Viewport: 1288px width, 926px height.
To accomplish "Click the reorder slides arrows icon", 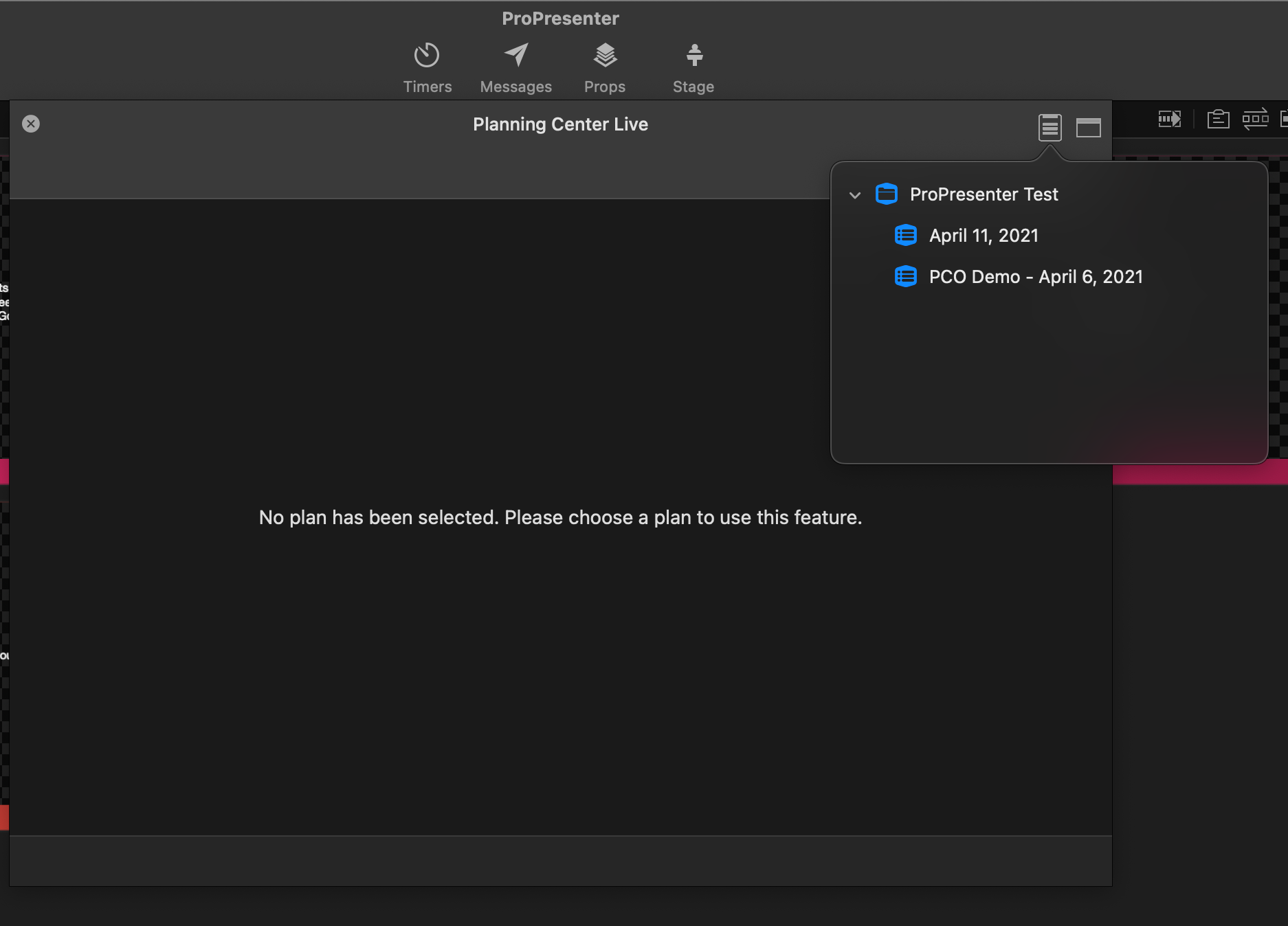I will coord(1256,119).
